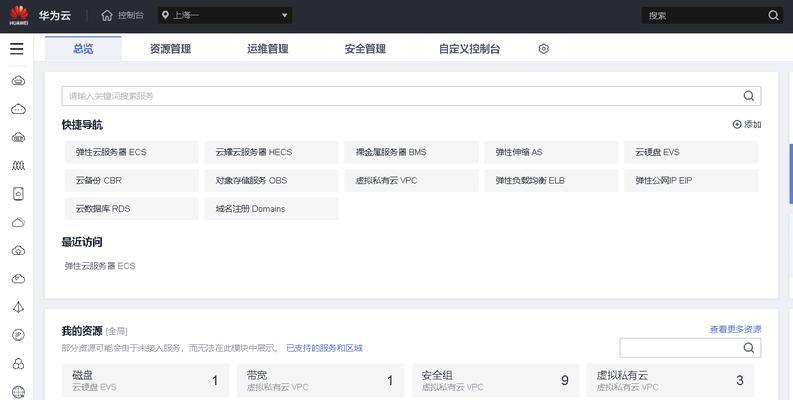Click the 我的资源 search magnifier icon
Viewport: 793px width, 400px height.
(748, 347)
